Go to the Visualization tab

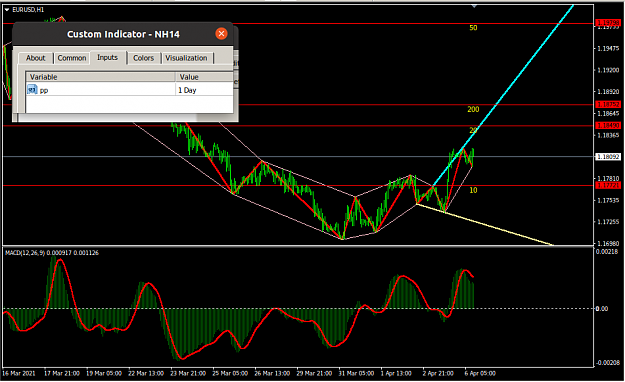pyautogui.click(x=186, y=58)
